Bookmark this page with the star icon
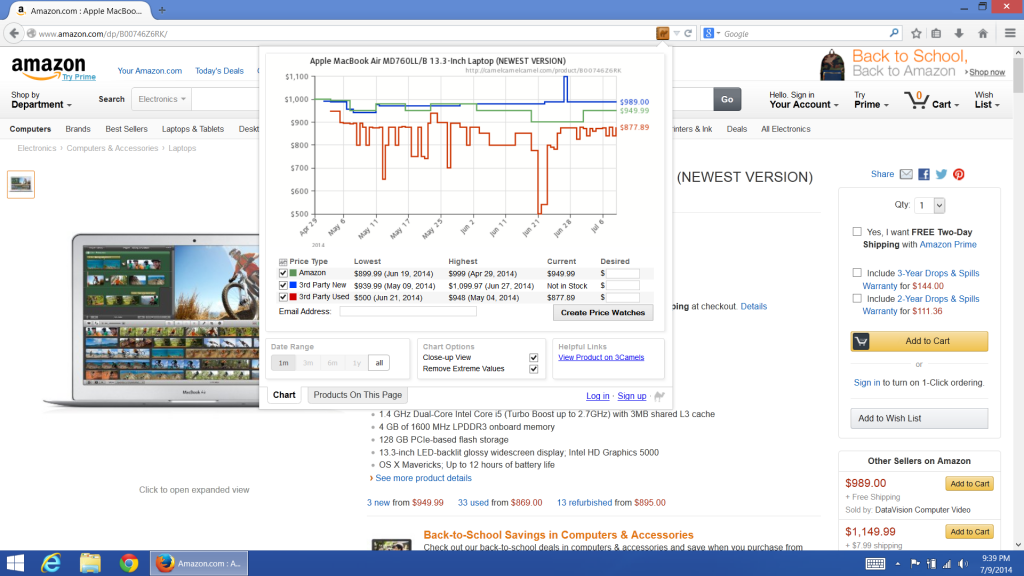1024x576 pixels. point(916,33)
